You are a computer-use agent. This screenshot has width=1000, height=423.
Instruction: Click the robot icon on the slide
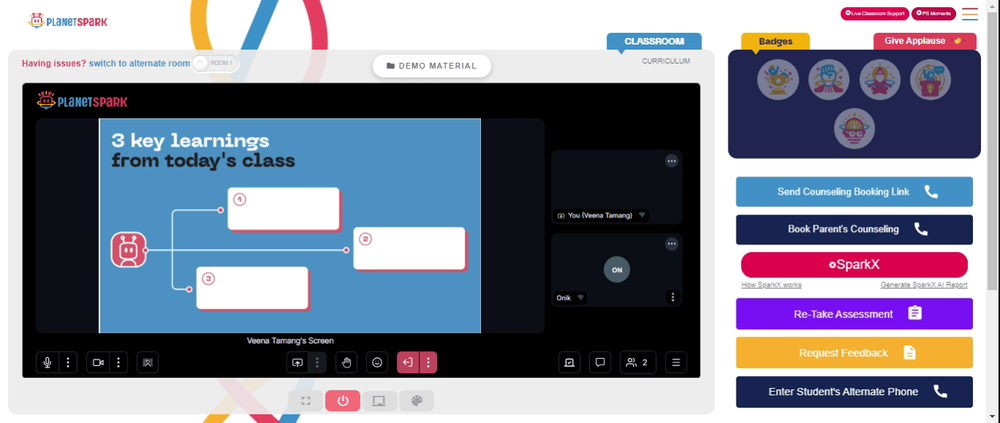click(129, 249)
